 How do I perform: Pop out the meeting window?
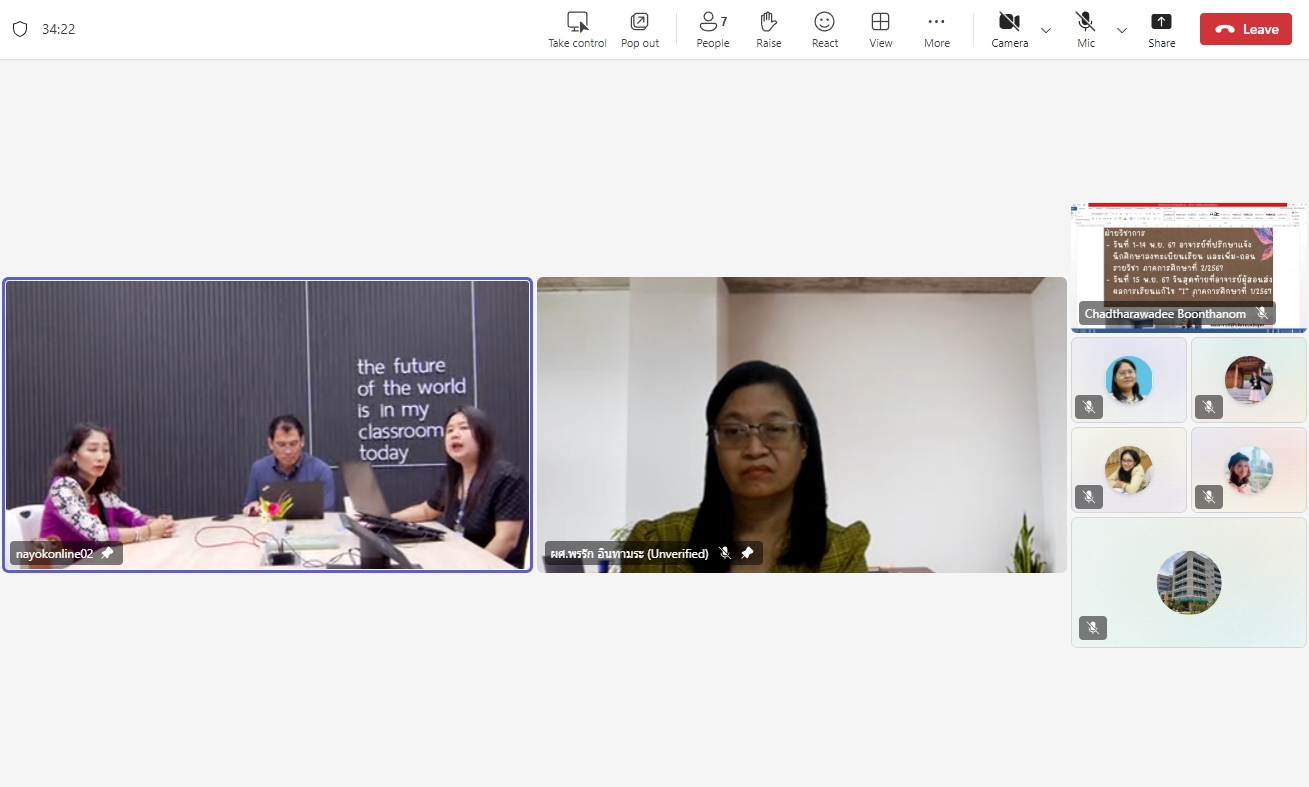[x=639, y=22]
